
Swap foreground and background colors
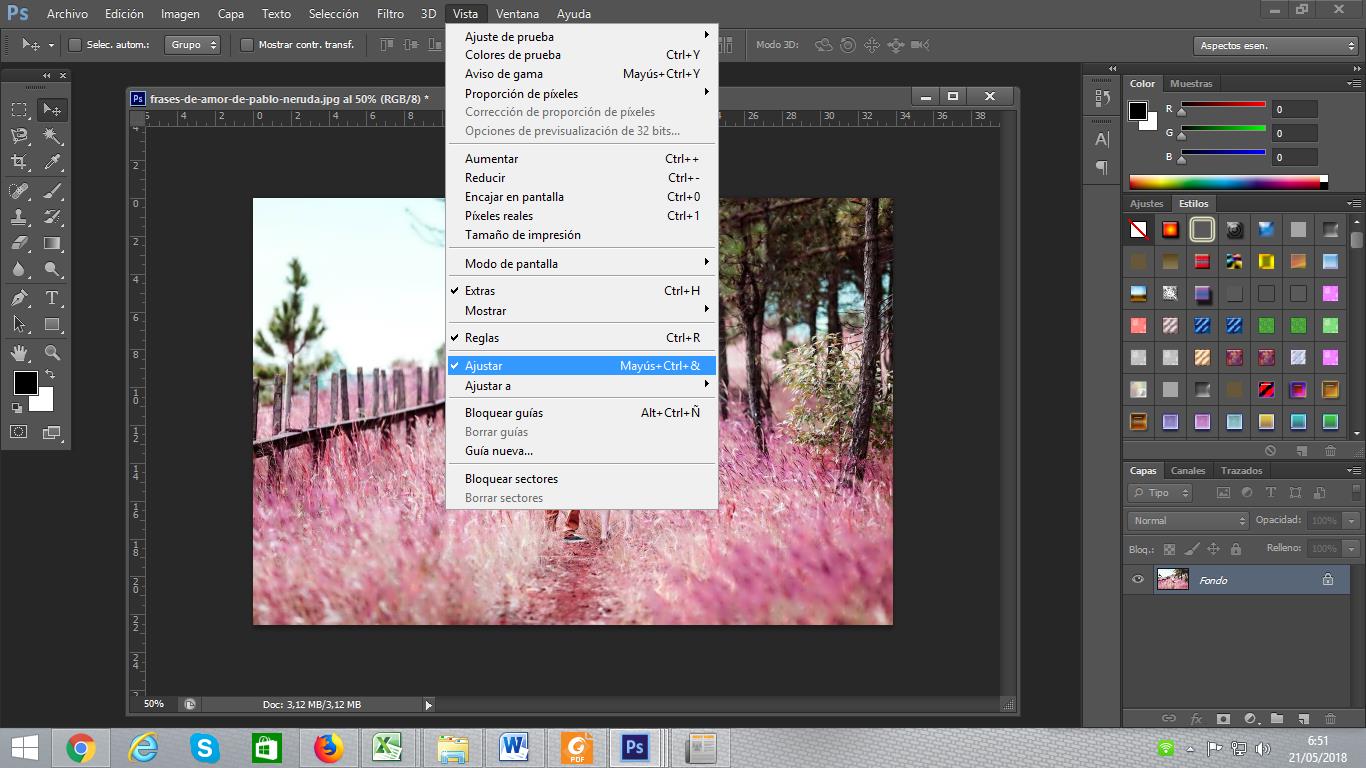49,374
